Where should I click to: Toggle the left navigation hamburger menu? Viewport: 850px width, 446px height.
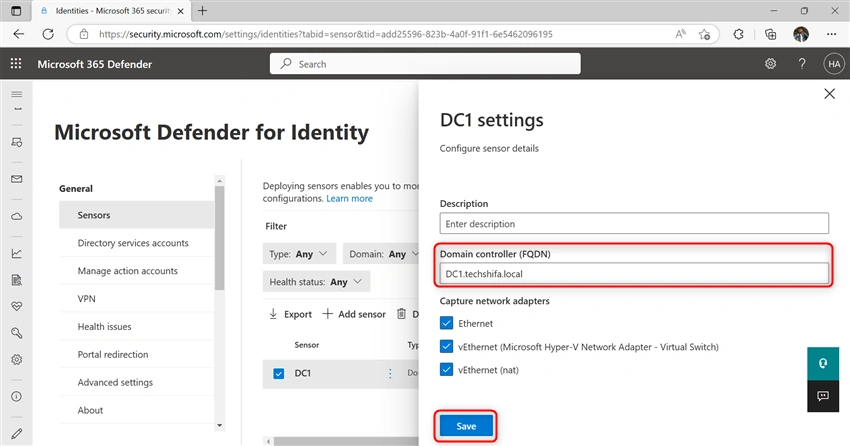(x=17, y=94)
